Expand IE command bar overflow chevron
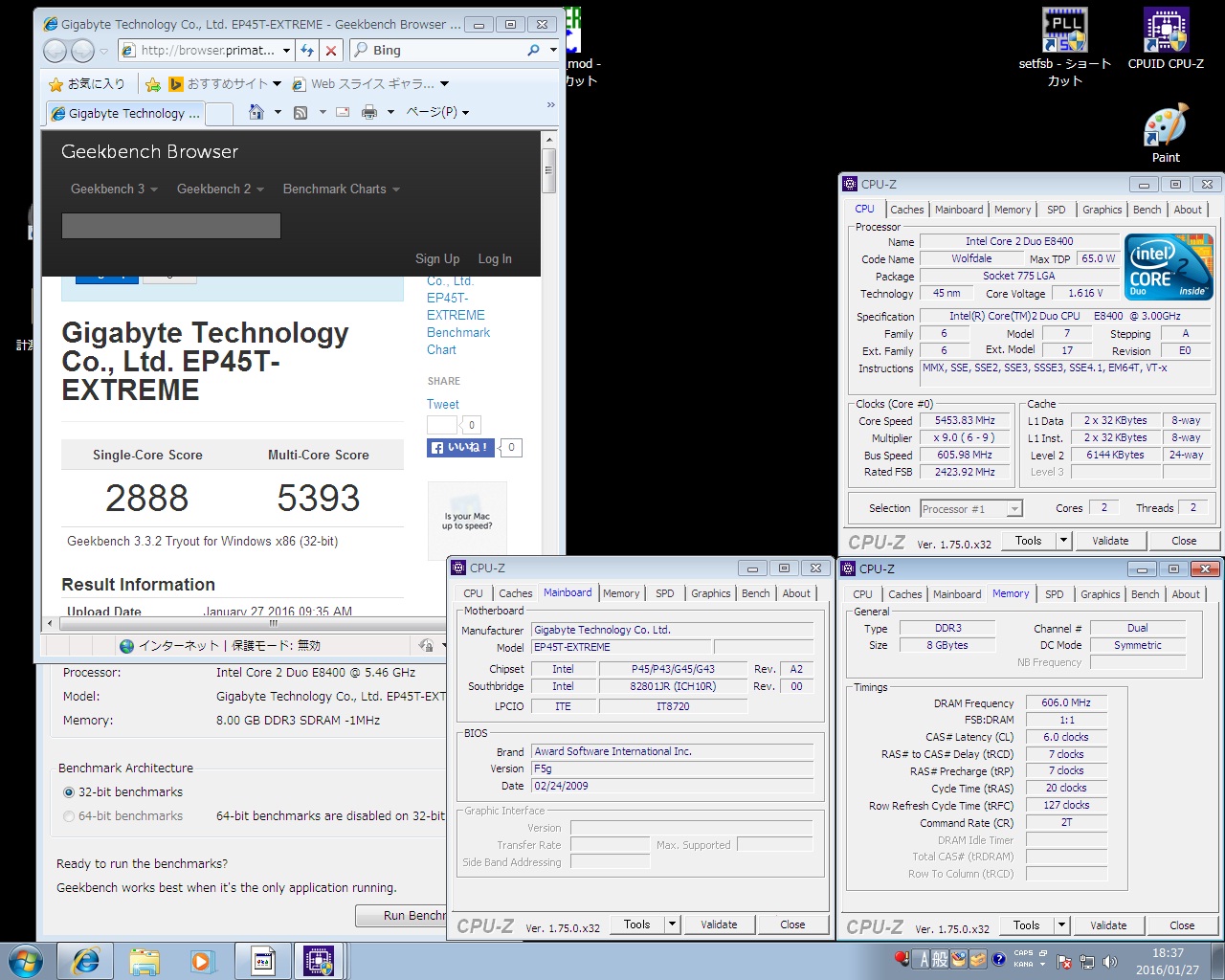Screen dimensions: 1225x980 tap(550, 105)
